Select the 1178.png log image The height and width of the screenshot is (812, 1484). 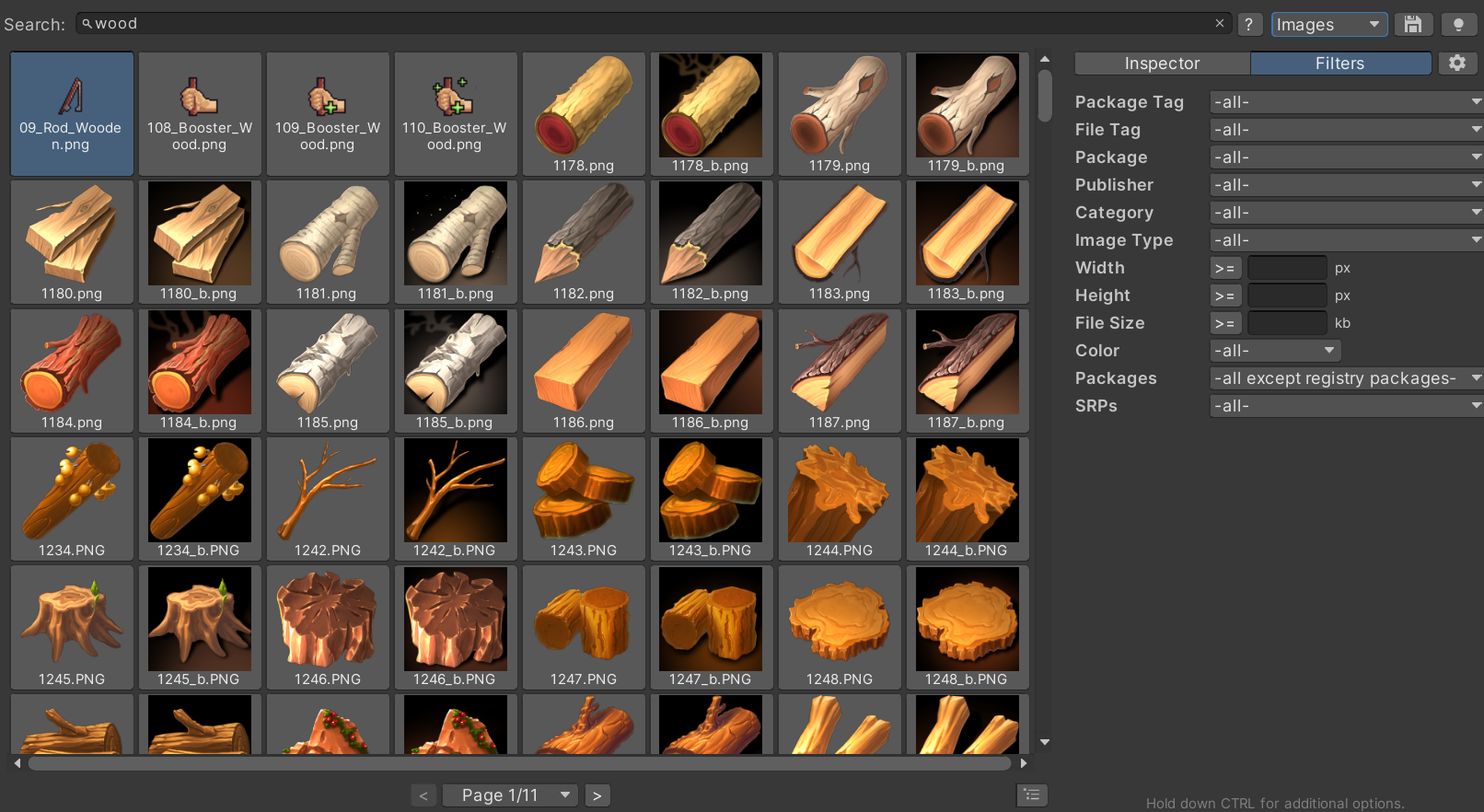(x=584, y=113)
